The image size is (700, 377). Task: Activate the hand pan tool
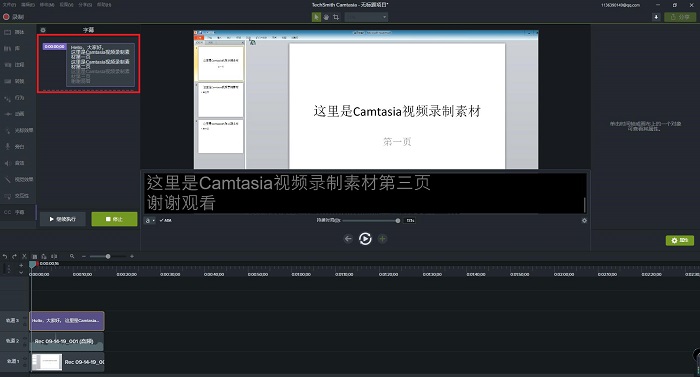[326, 17]
